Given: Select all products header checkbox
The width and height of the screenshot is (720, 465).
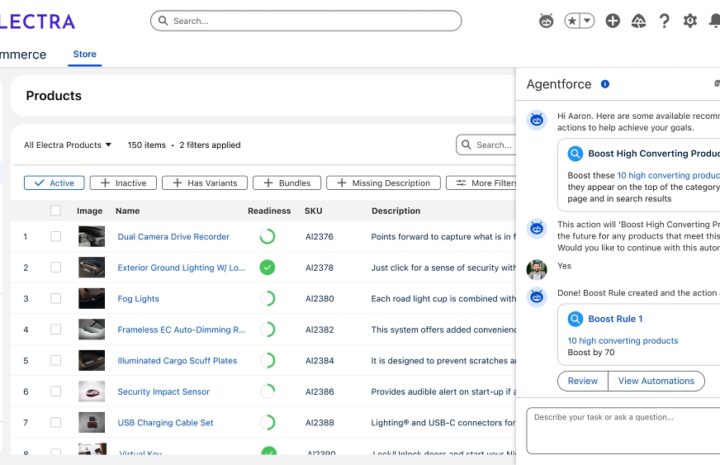Looking at the screenshot, I should pyautogui.click(x=56, y=211).
